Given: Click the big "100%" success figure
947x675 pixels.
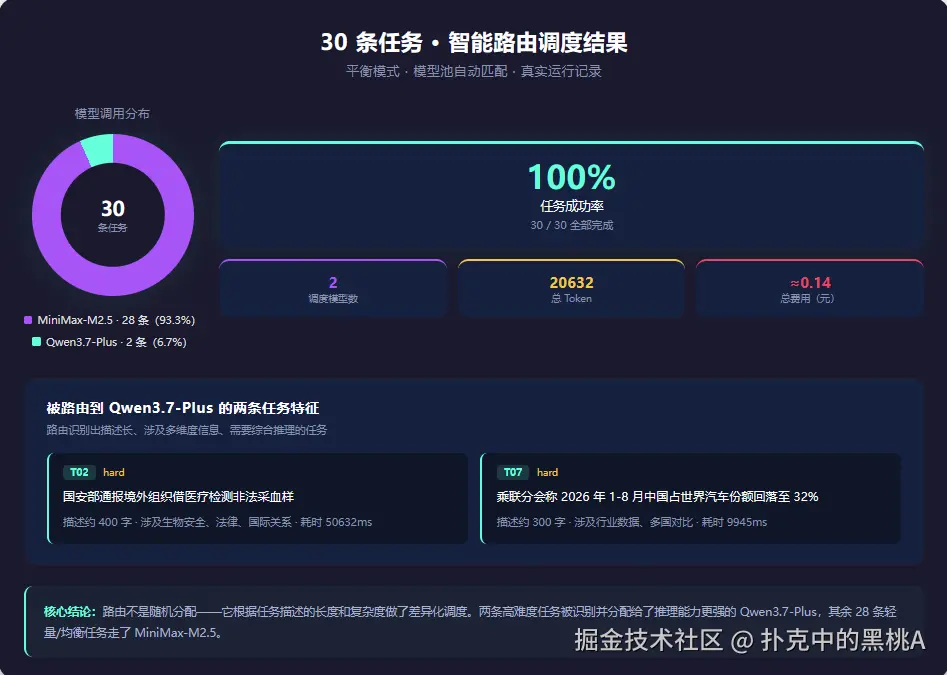Looking at the screenshot, I should (572, 177).
